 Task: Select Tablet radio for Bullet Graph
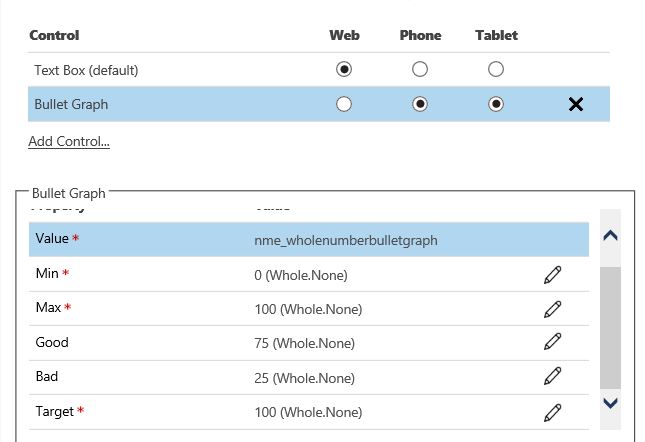(496, 104)
